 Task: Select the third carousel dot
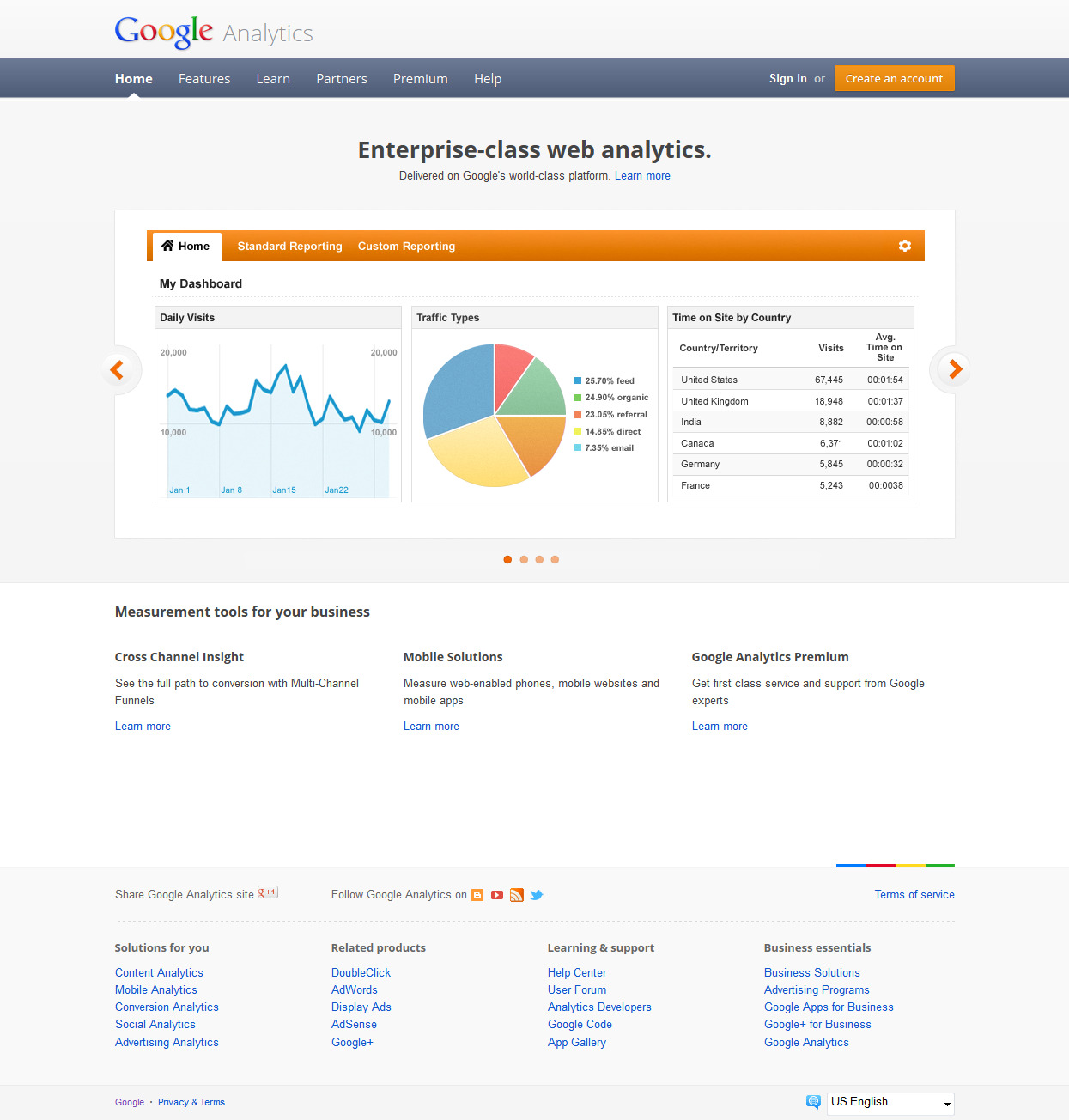[x=539, y=560]
